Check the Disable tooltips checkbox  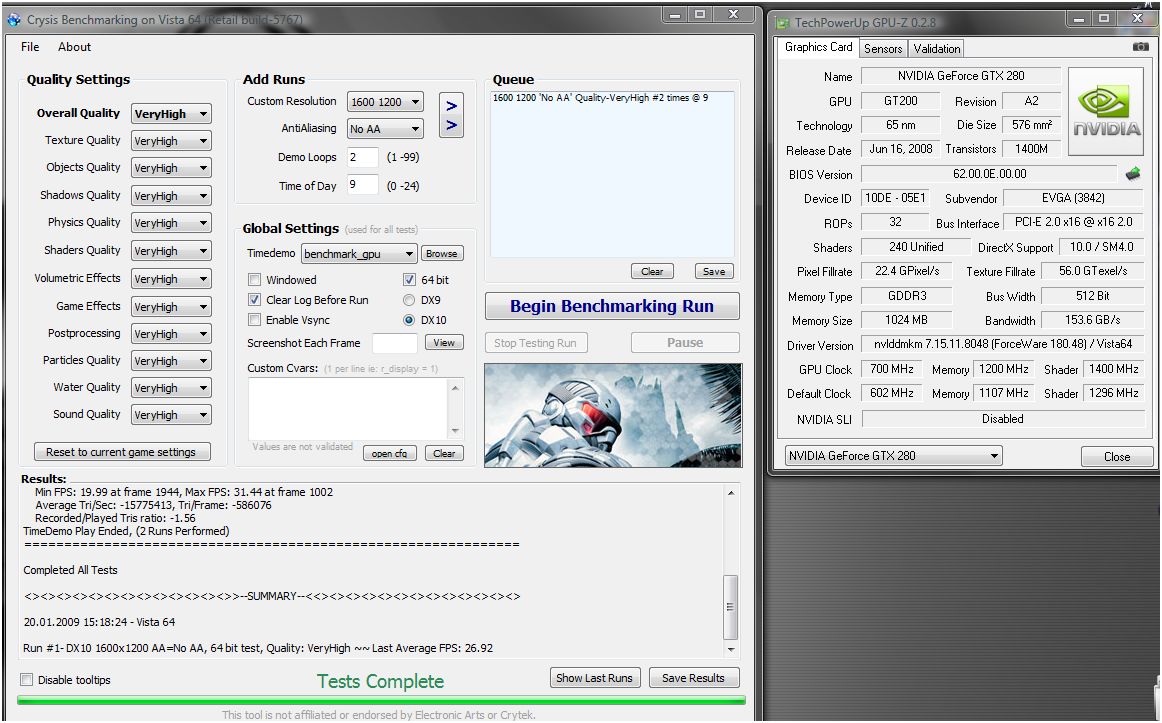(x=27, y=679)
